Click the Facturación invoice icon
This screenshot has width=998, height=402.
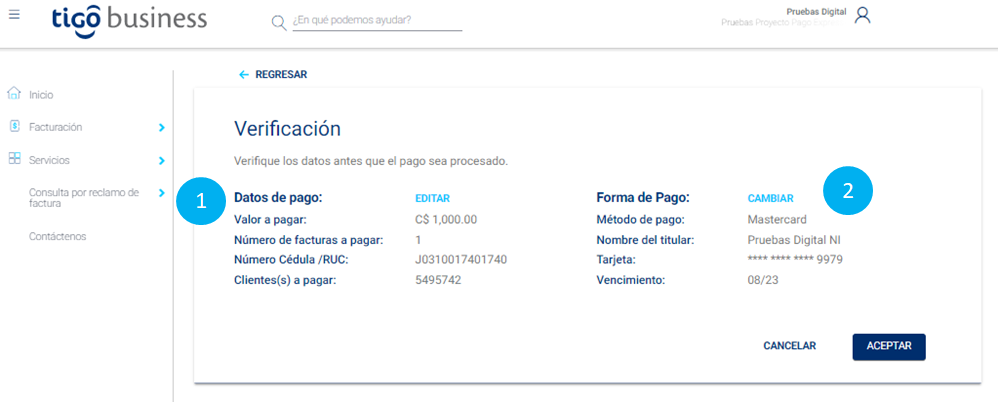(15, 127)
